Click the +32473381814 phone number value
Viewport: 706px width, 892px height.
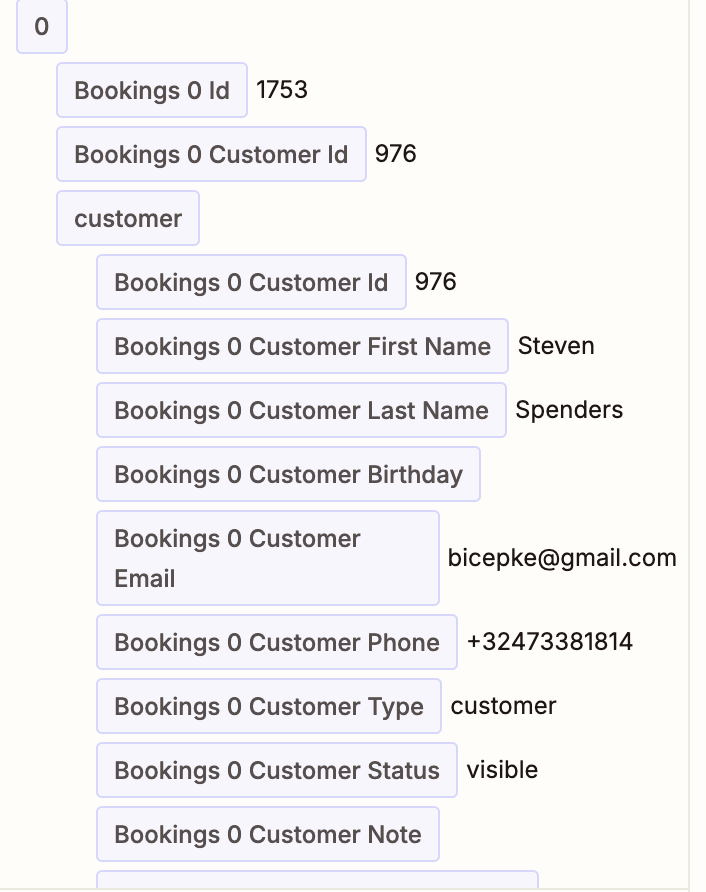[550, 642]
